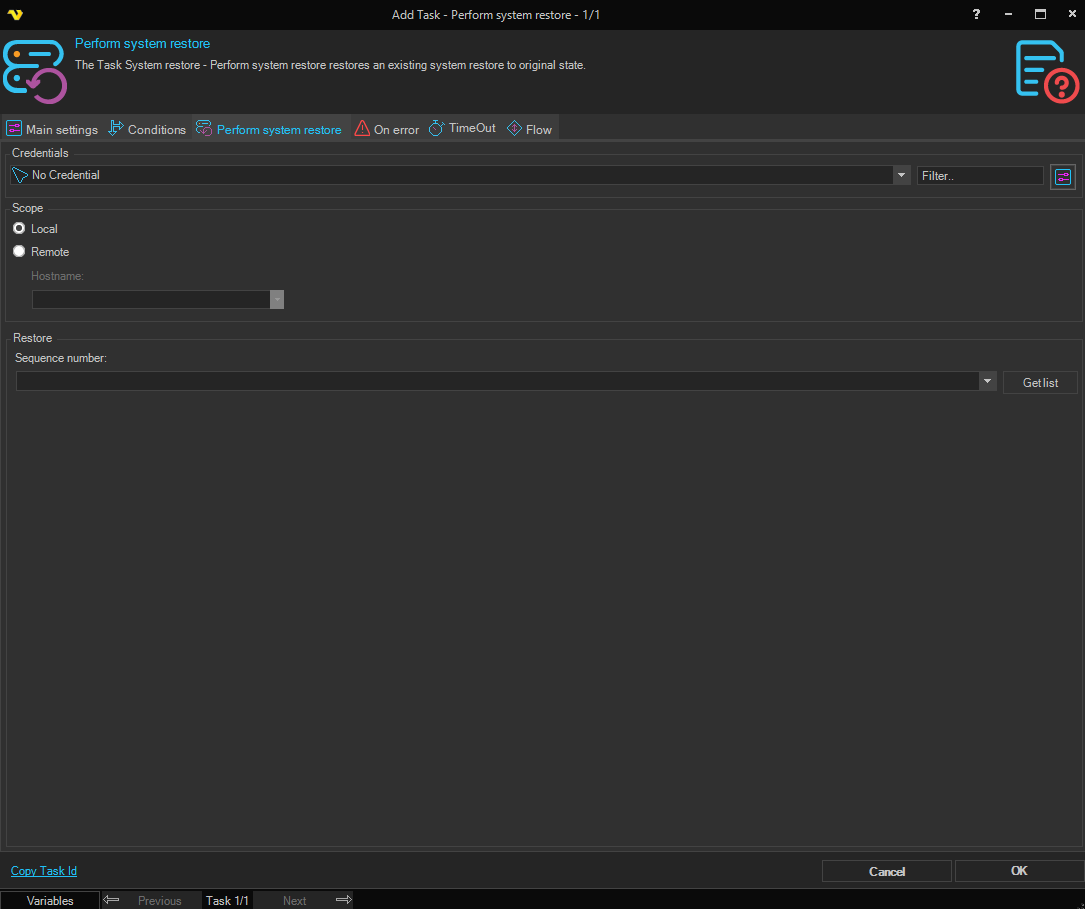
Task: Click the Perform system restore header icon
Action: [x=35, y=72]
